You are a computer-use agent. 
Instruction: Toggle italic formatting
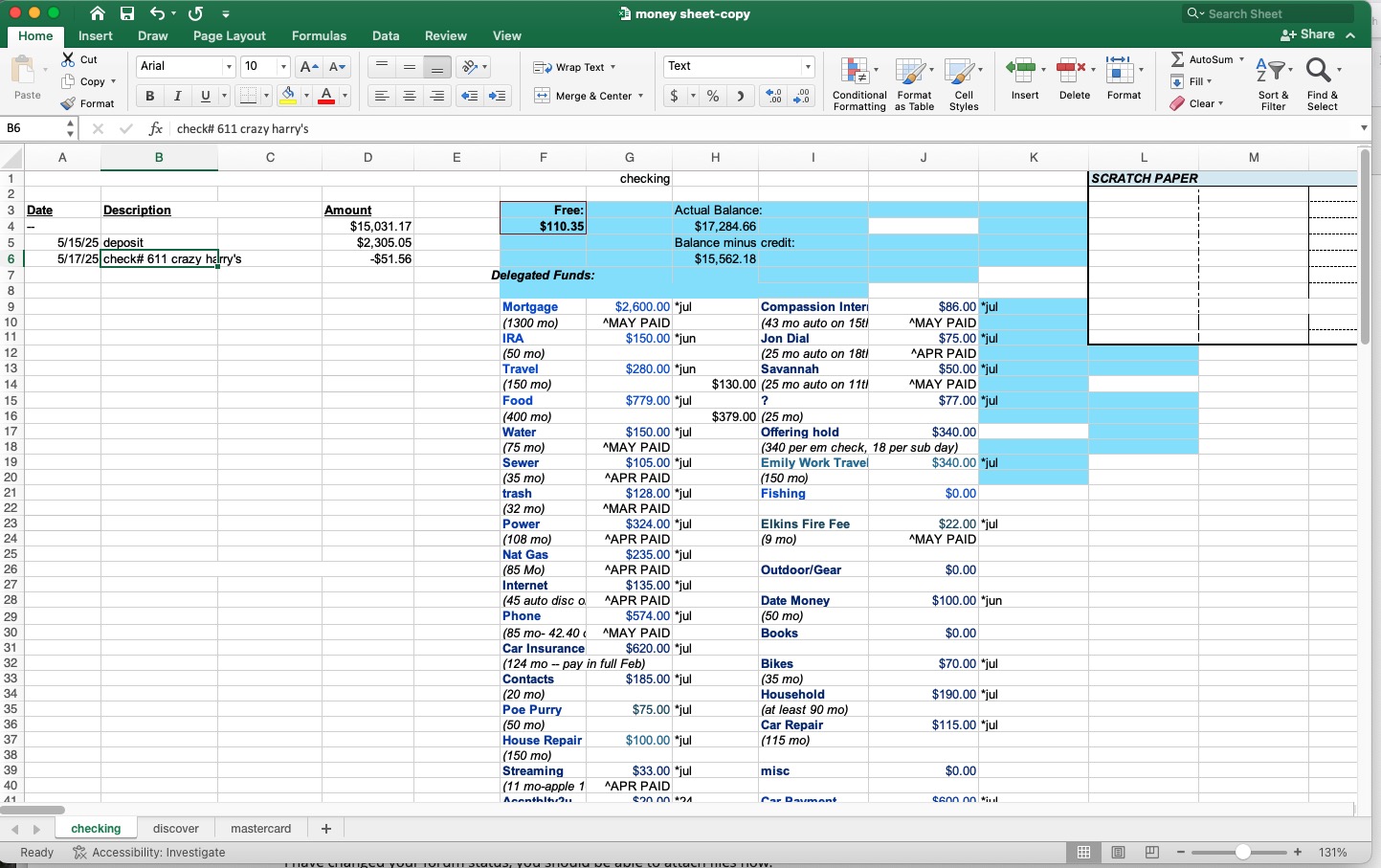[x=177, y=96]
